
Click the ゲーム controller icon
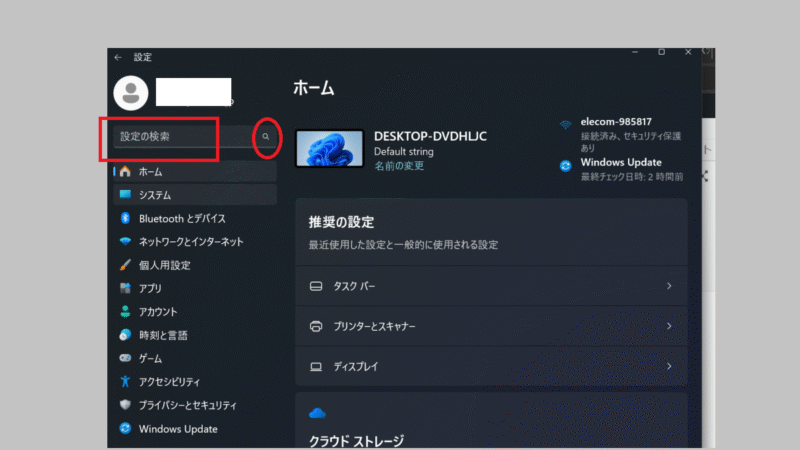click(125, 358)
